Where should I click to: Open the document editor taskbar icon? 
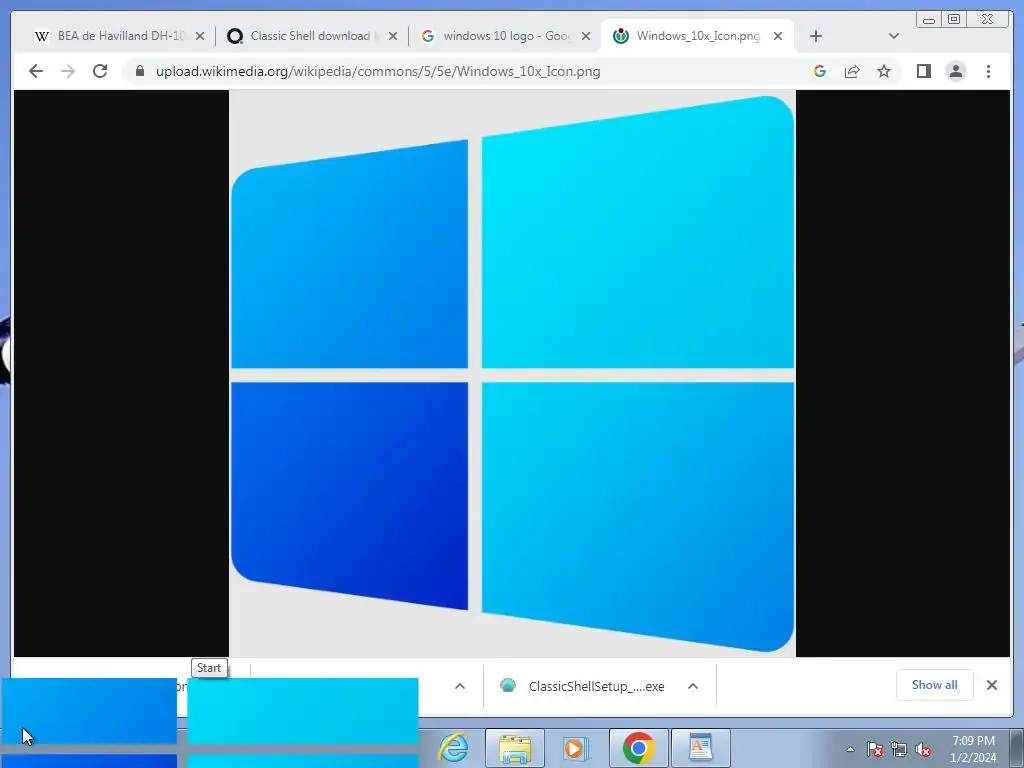[x=700, y=748]
